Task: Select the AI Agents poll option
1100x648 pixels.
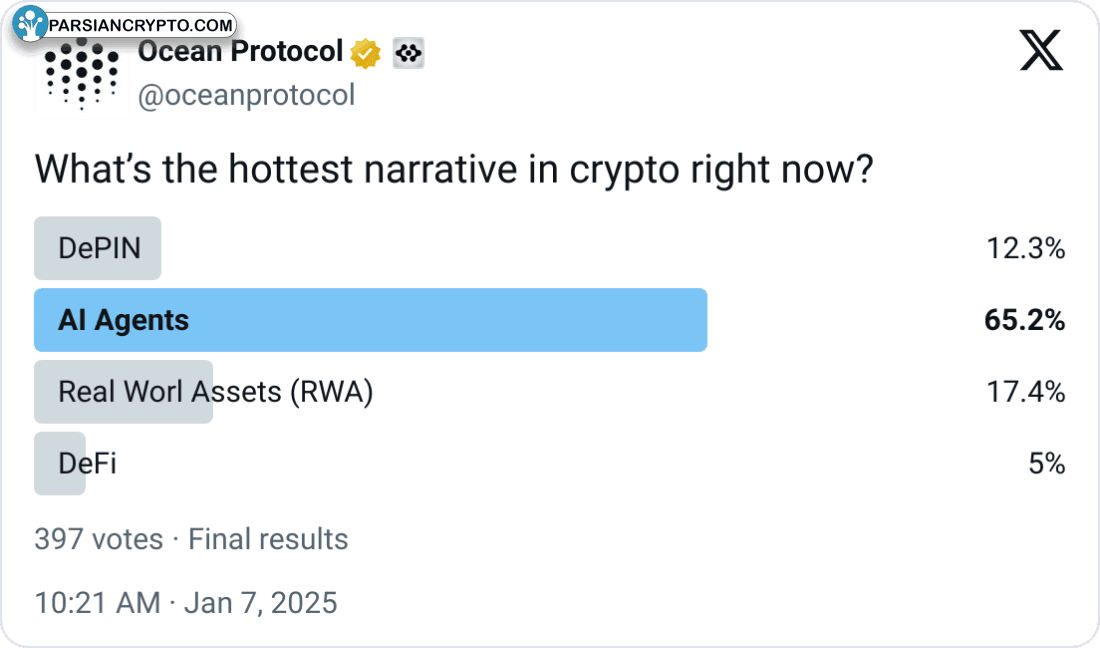Action: pos(123,320)
